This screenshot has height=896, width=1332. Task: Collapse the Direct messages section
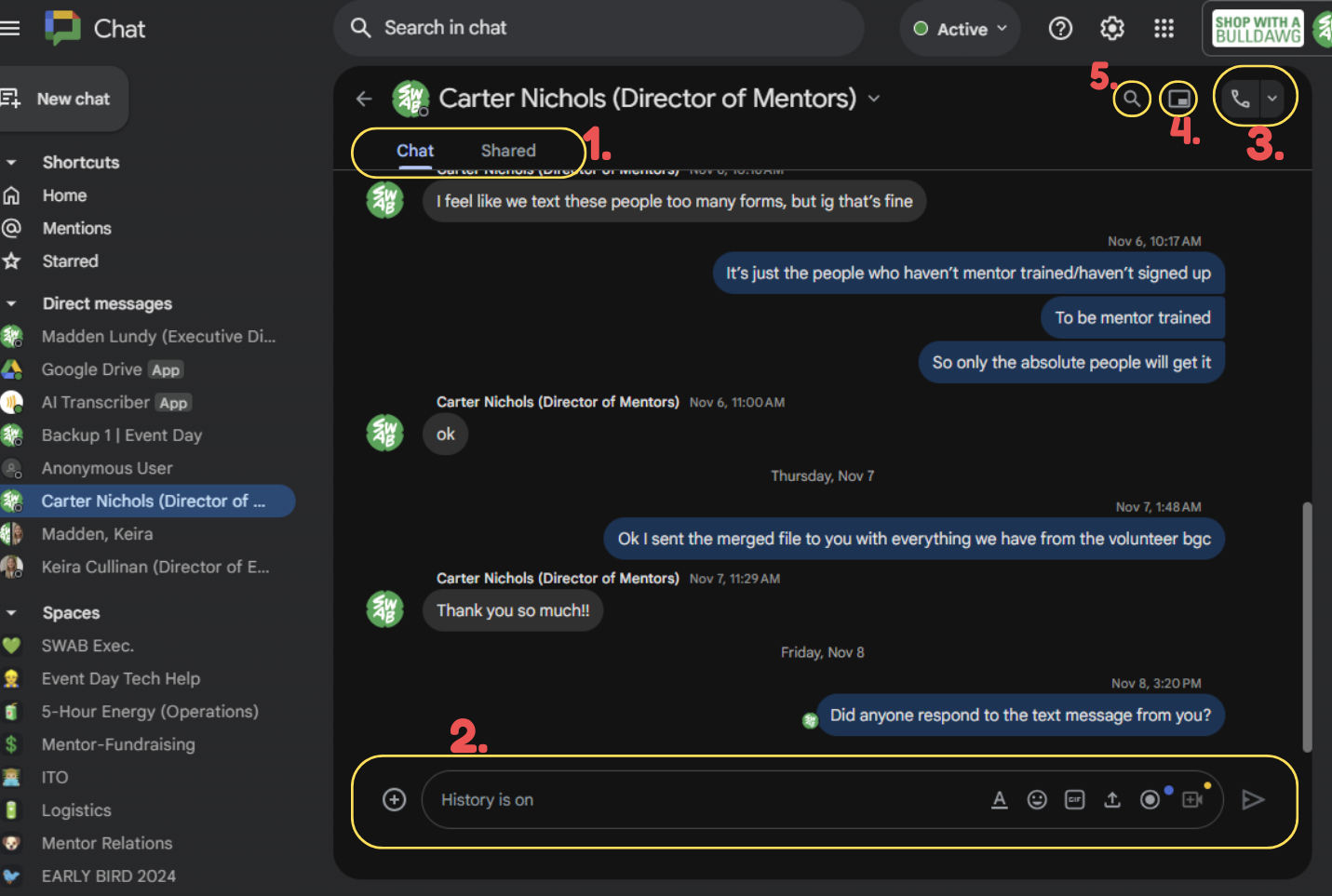pyautogui.click(x=12, y=303)
